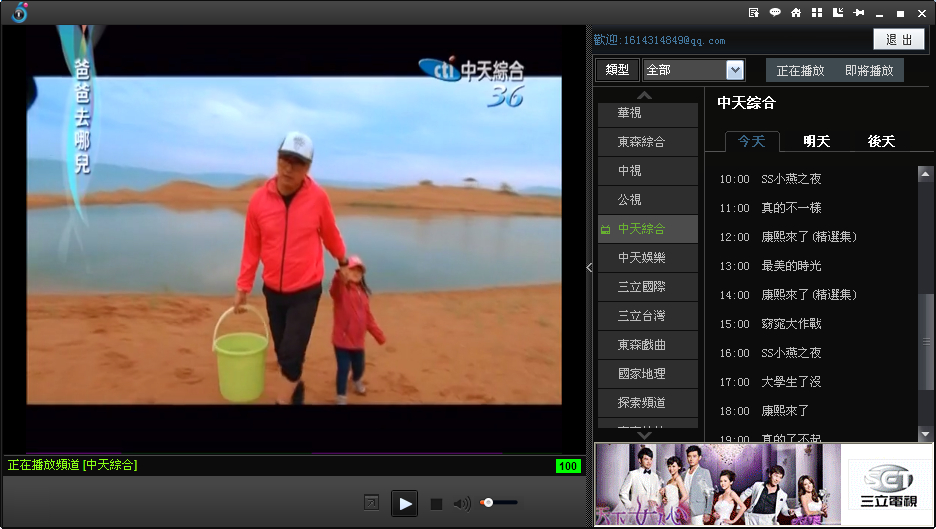This screenshot has width=936, height=529.
Task: Click the channel list down arrow
Action: [x=644, y=435]
